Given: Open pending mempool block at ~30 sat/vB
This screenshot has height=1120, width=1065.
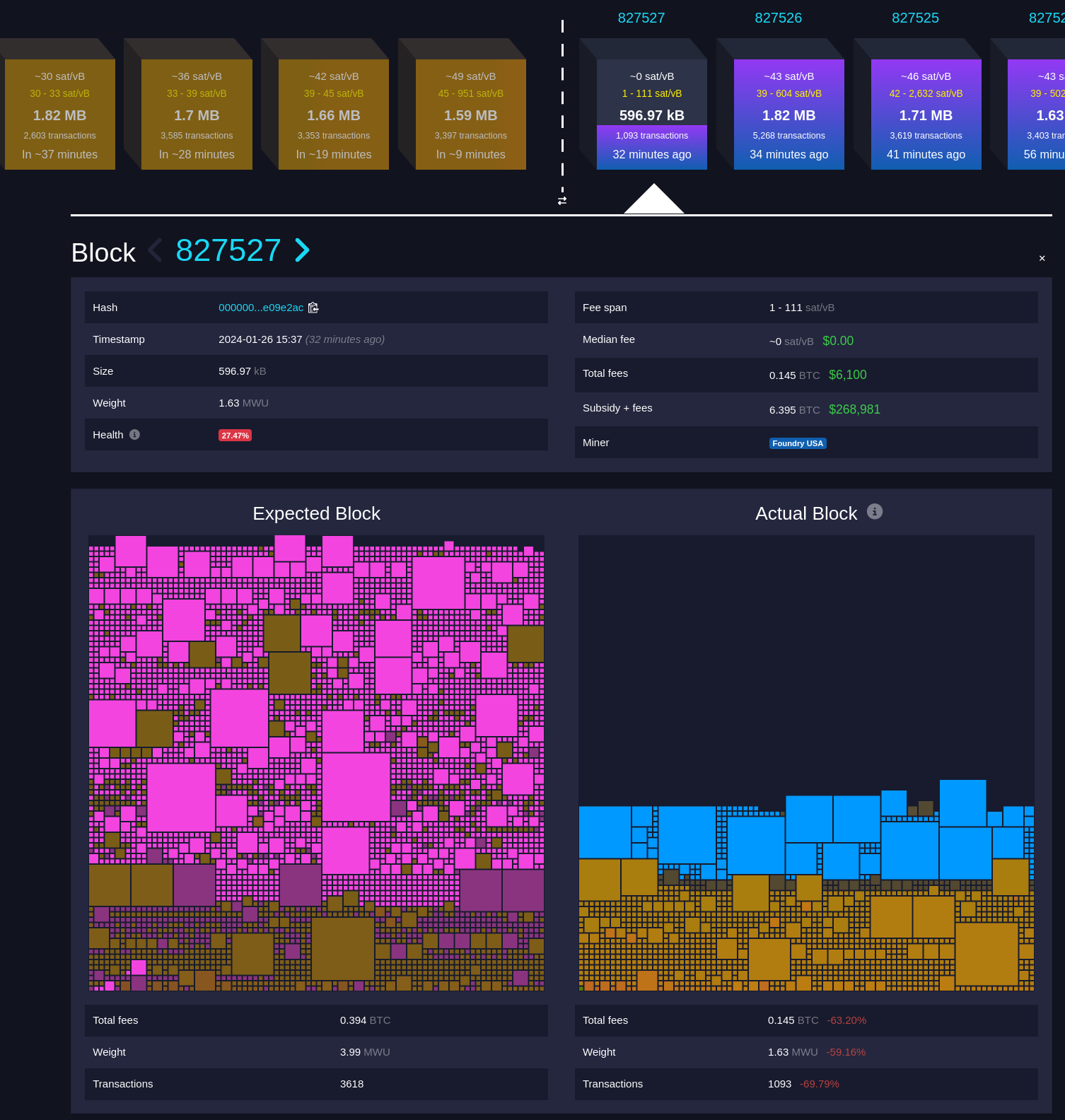Looking at the screenshot, I should [59, 115].
